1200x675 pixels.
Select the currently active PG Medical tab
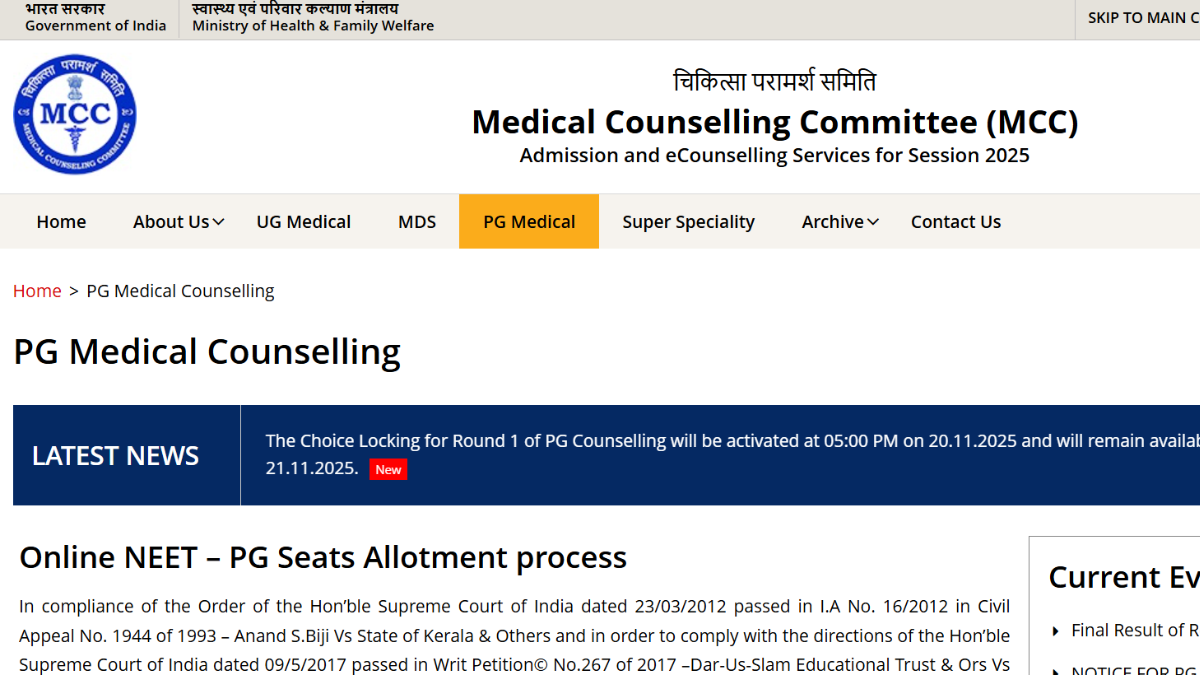[x=529, y=221]
